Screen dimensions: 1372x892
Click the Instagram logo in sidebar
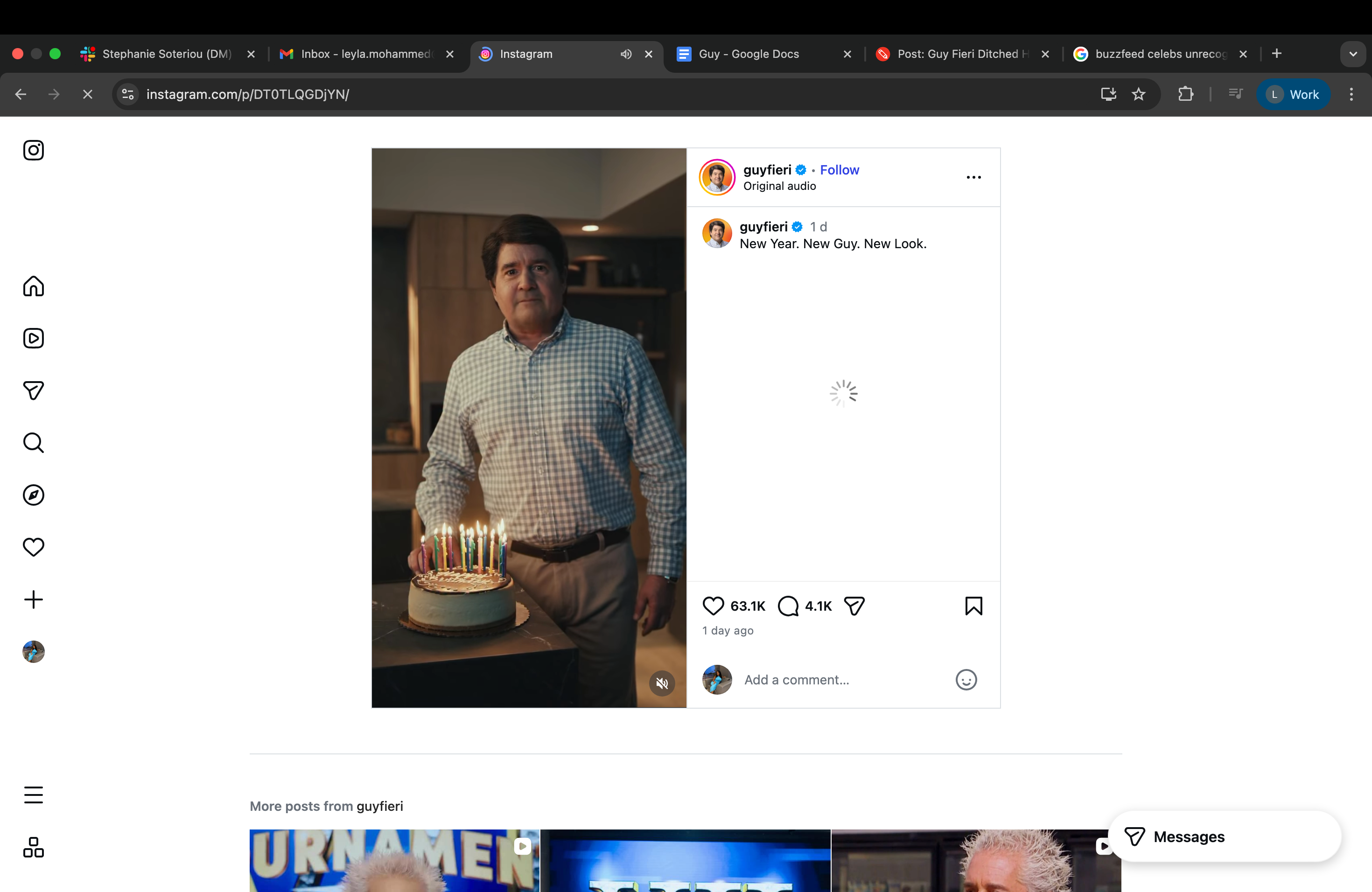(34, 150)
